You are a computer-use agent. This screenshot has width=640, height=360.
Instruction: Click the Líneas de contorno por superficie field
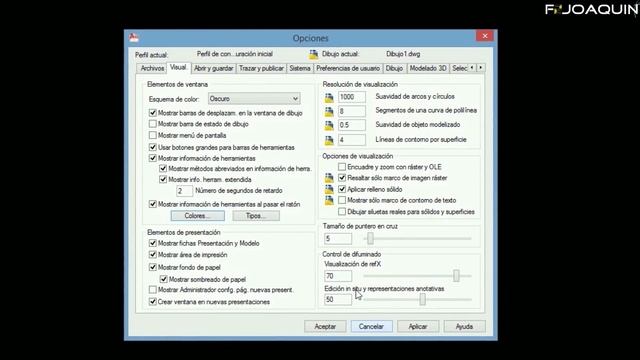[351, 140]
